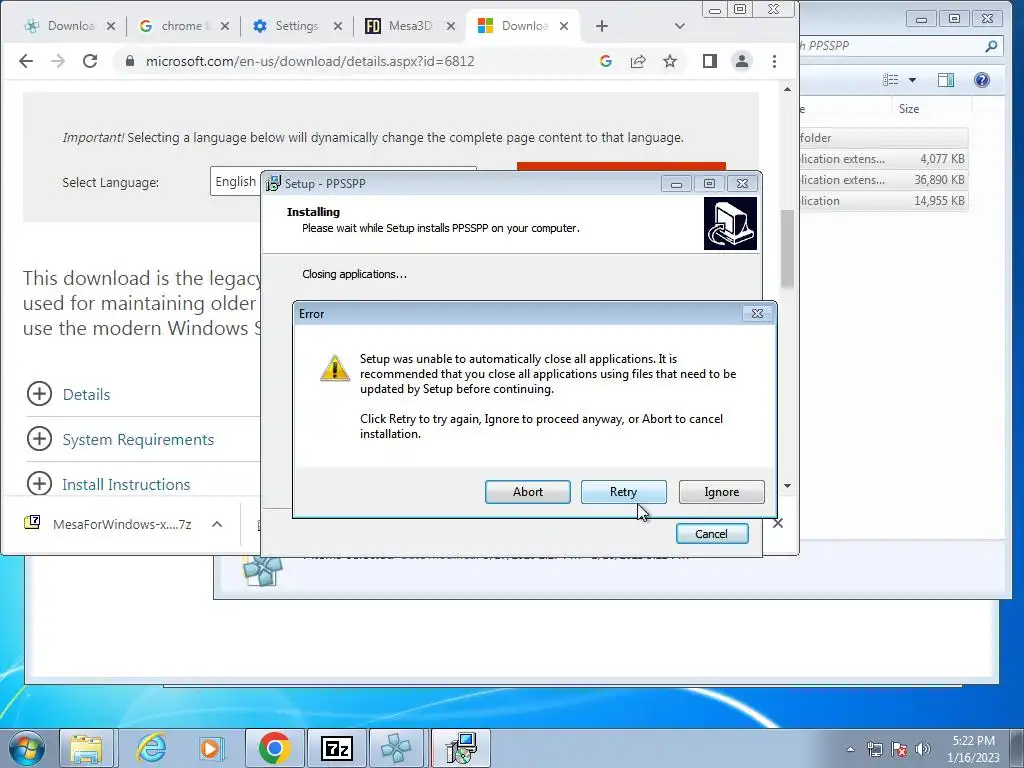Switch to Setup installer taskbar icon
This screenshot has width=1024, height=768.
tap(461, 748)
